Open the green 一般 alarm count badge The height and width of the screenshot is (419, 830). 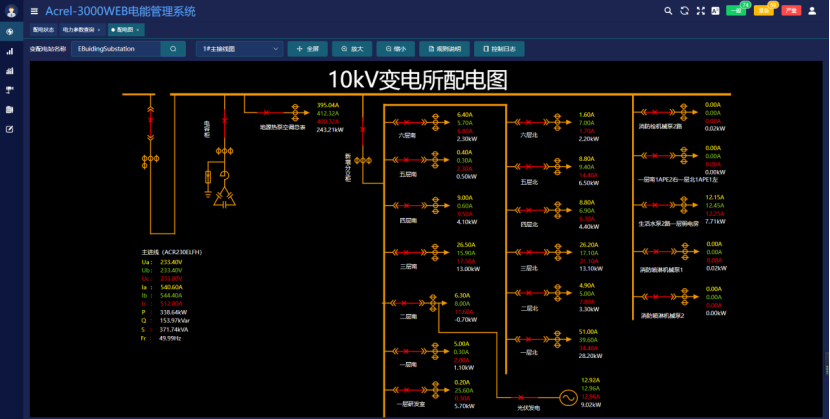pyautogui.click(x=737, y=11)
